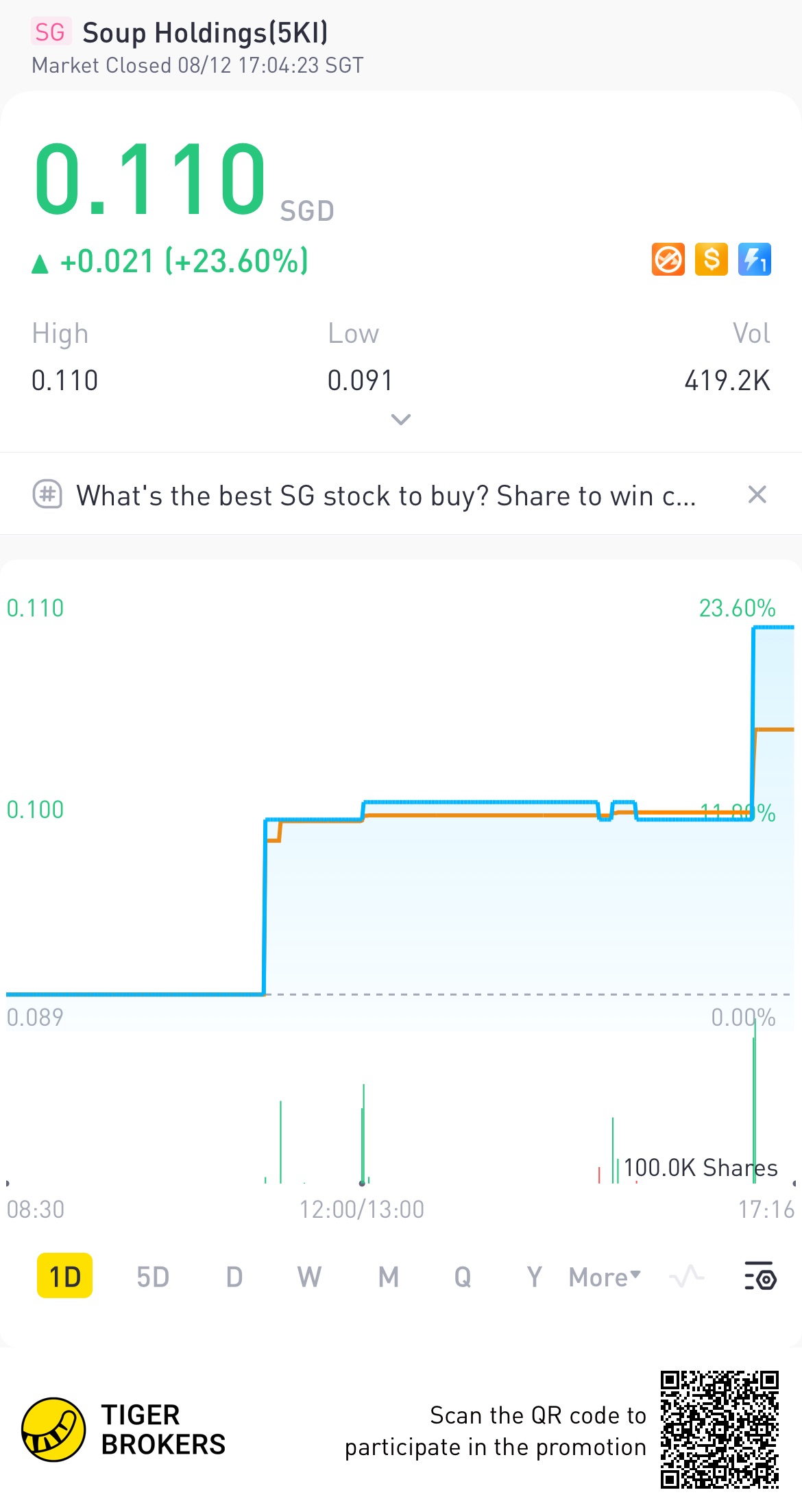Tap the Tiger Brokers logo
The height and width of the screenshot is (1512, 802).
pyautogui.click(x=53, y=1430)
